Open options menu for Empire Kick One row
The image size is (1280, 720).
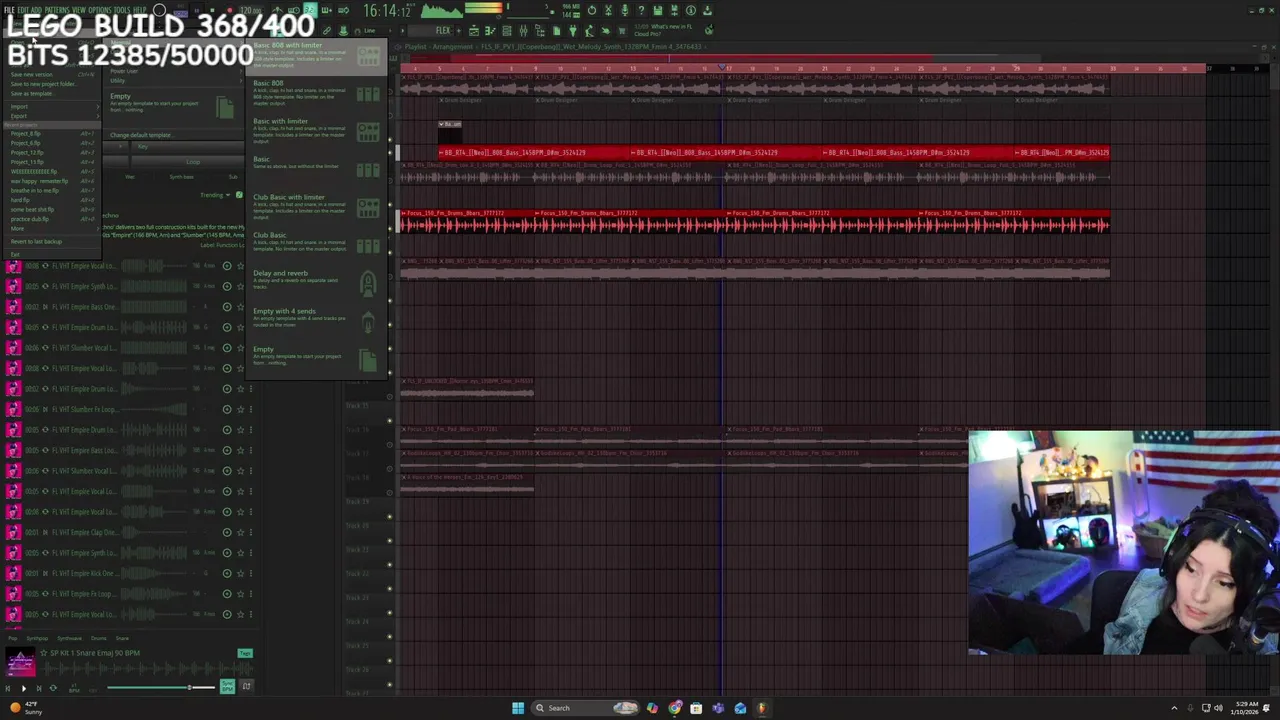253,573
